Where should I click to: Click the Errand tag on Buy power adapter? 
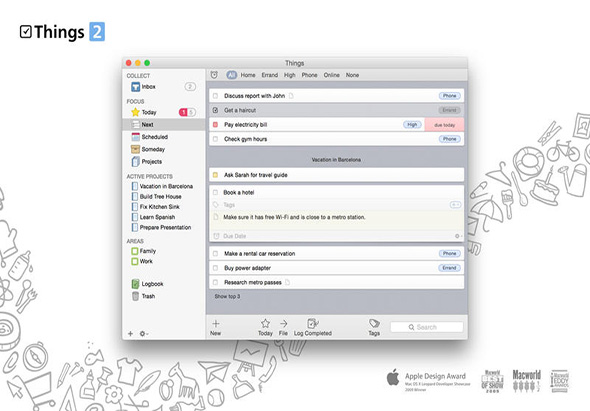(450, 268)
